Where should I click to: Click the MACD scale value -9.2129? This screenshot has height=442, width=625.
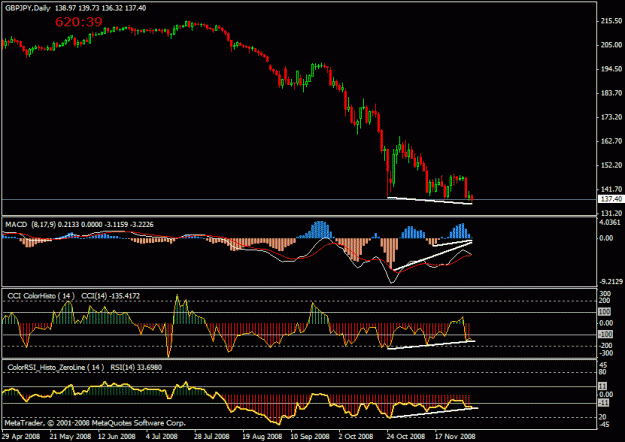point(611,281)
